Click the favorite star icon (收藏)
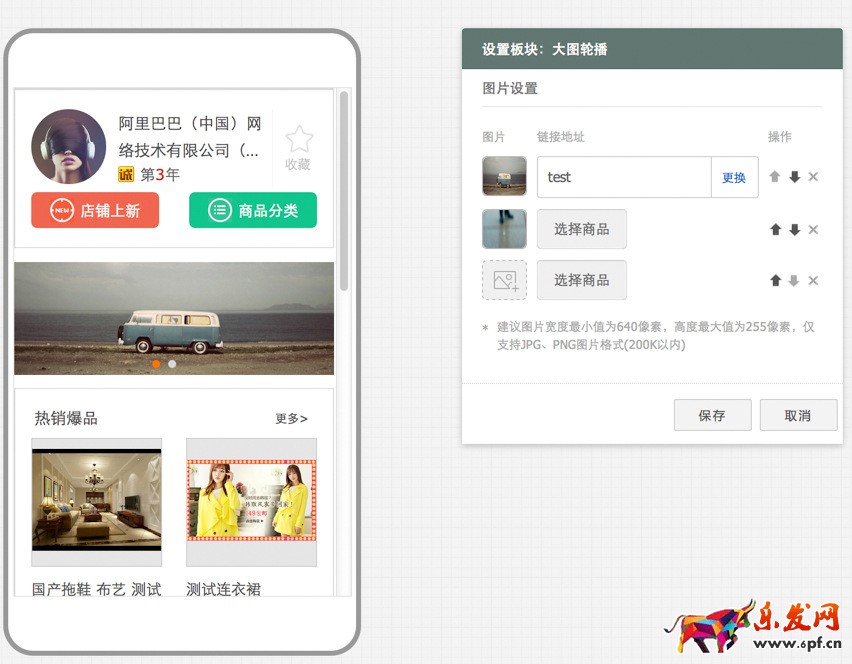Viewport: 852px width, 664px height. click(x=298, y=140)
